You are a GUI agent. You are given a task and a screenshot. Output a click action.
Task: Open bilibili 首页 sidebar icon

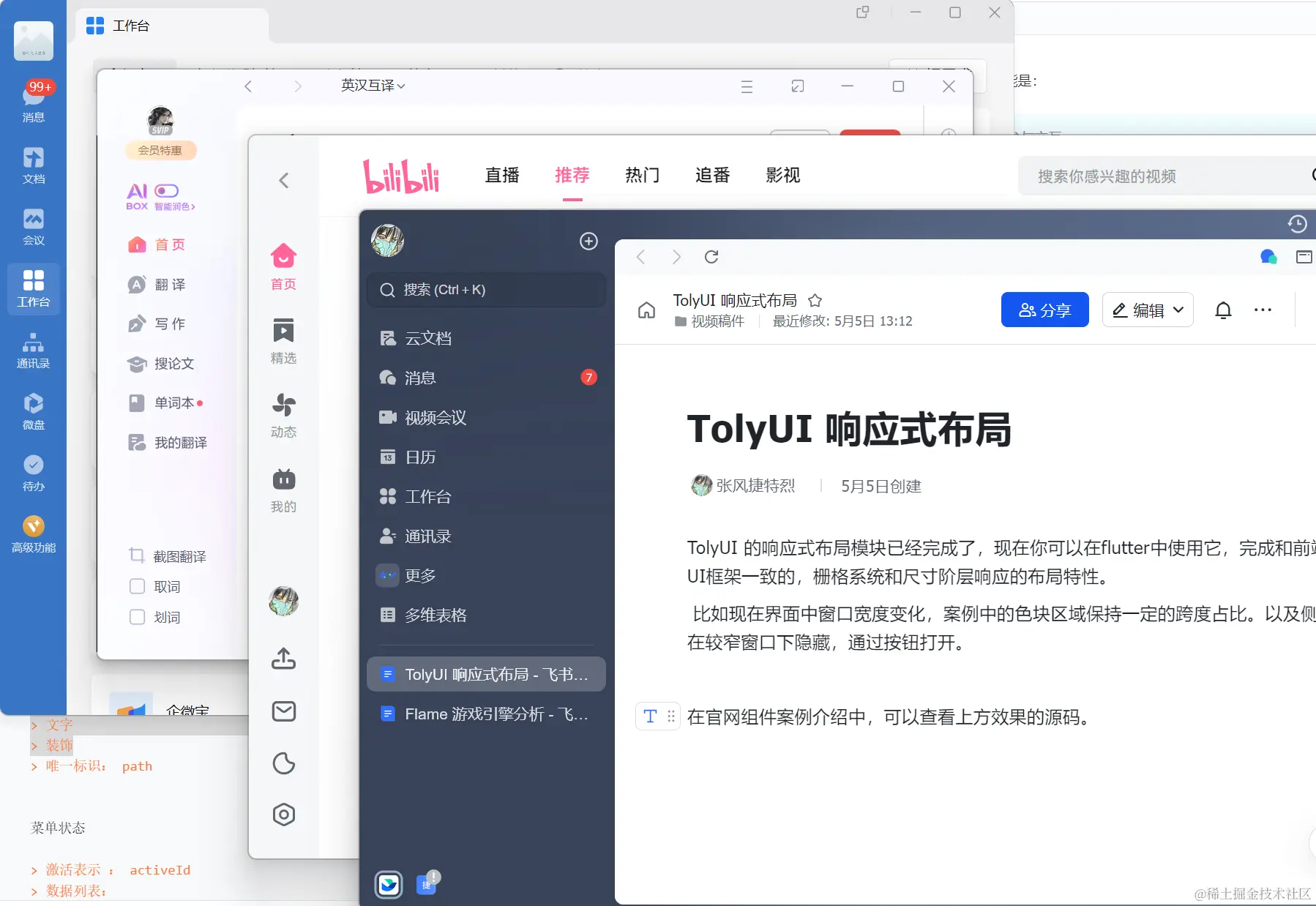[284, 266]
